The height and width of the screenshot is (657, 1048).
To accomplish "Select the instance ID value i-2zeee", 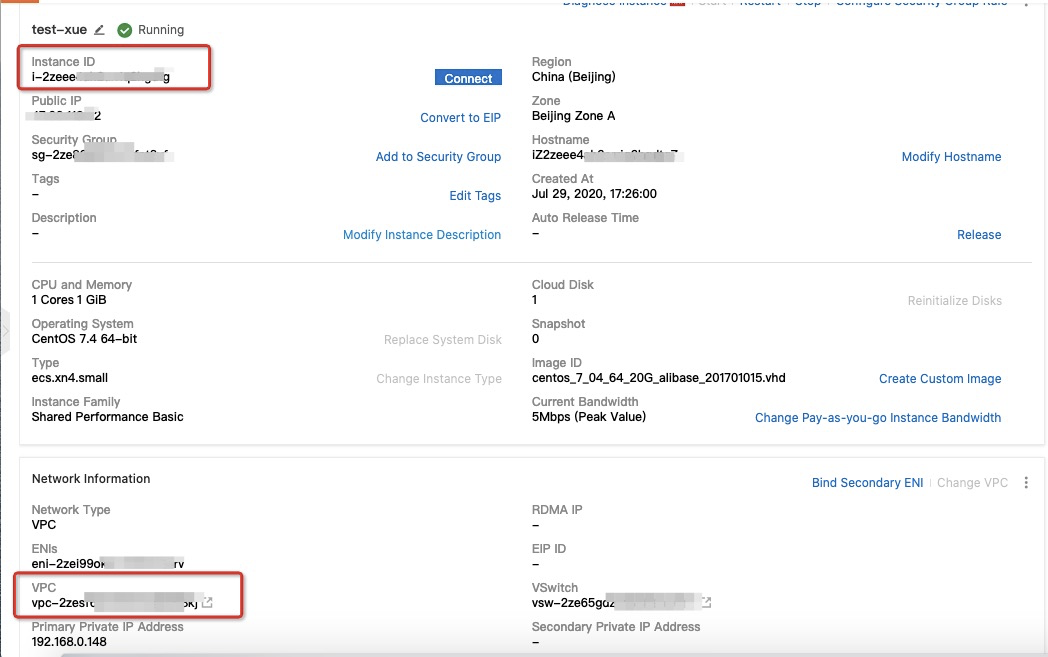I will point(101,77).
